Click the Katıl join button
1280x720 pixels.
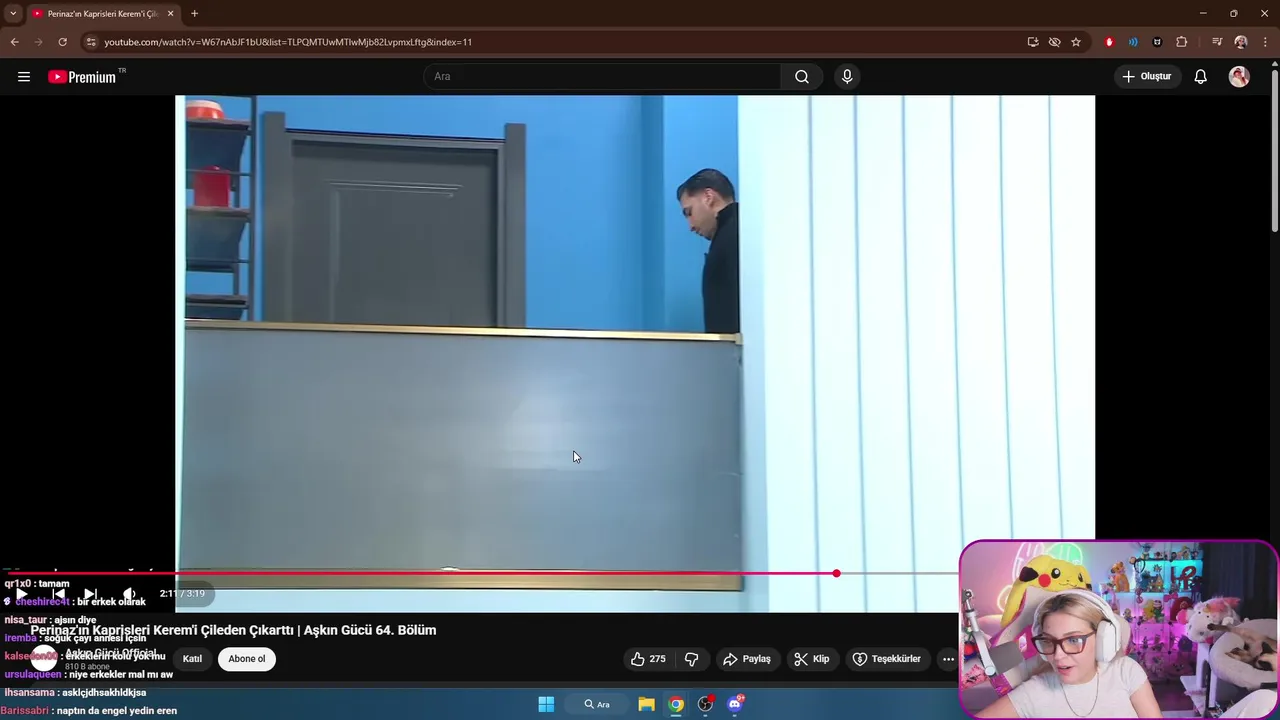192,658
